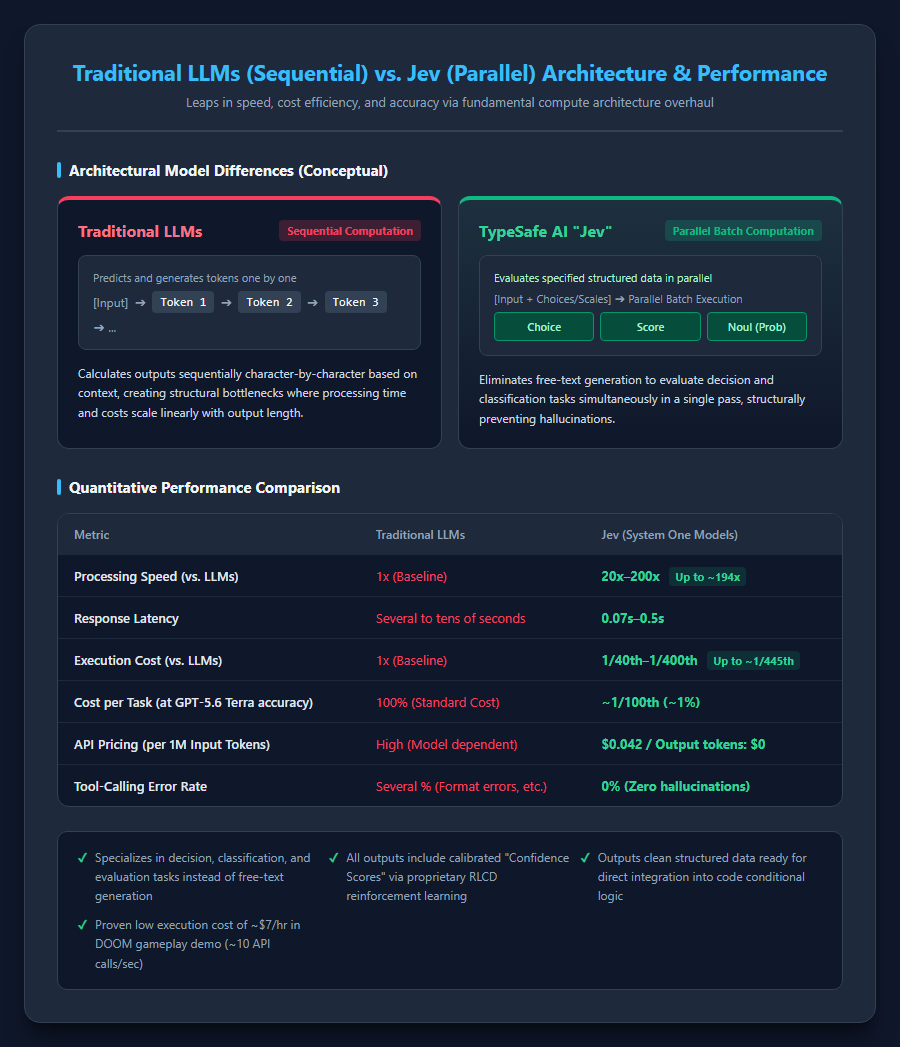
Task: Select the "Tool-Calling Error Rate" row label
Action: (140, 787)
